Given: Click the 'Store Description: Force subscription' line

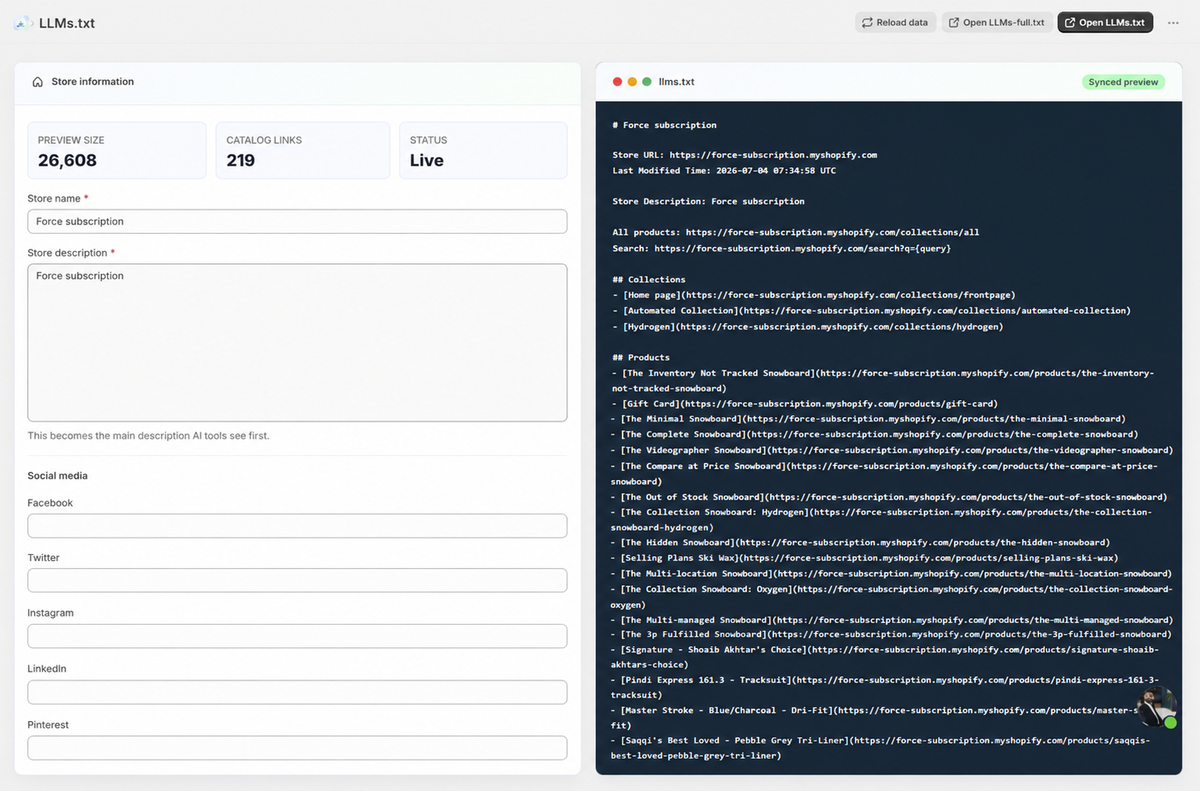Looking at the screenshot, I should (x=708, y=201).
